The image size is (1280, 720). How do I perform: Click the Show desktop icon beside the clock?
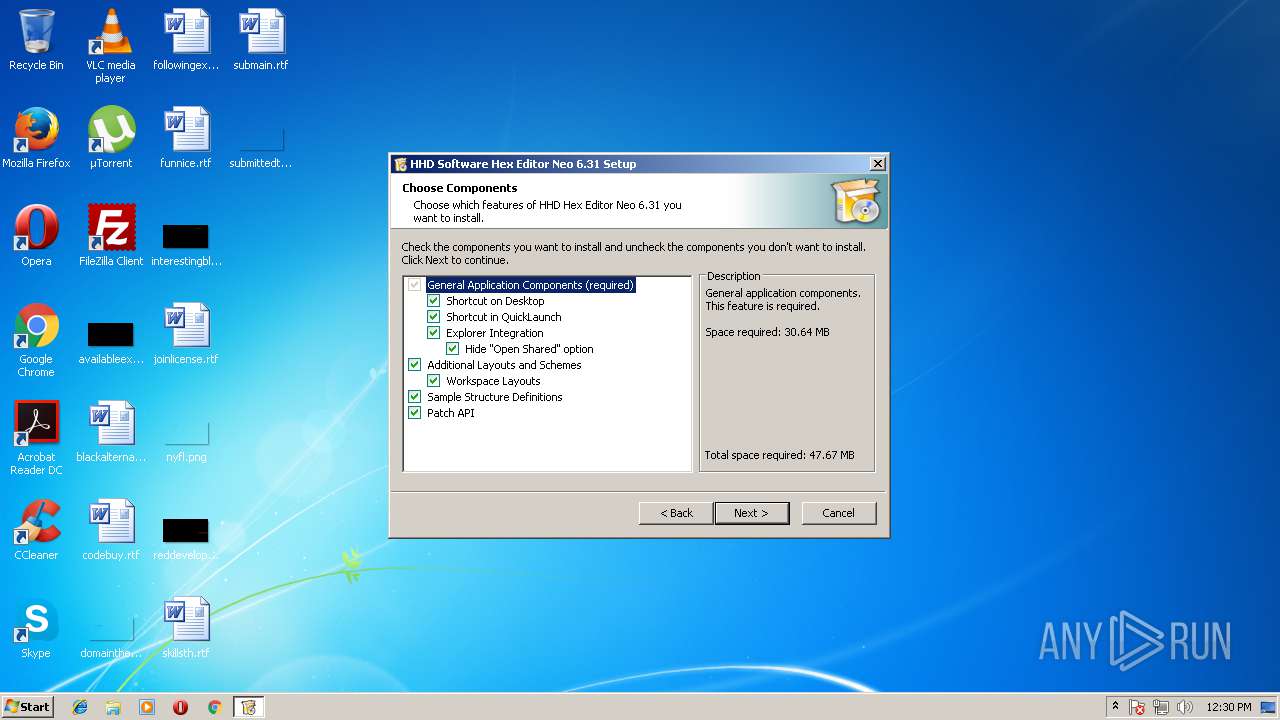tap(1270, 707)
